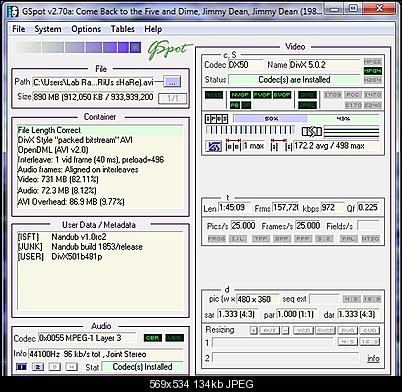402x392 pixels.
Task: Select audio stream 3 button
Action: 55,367
